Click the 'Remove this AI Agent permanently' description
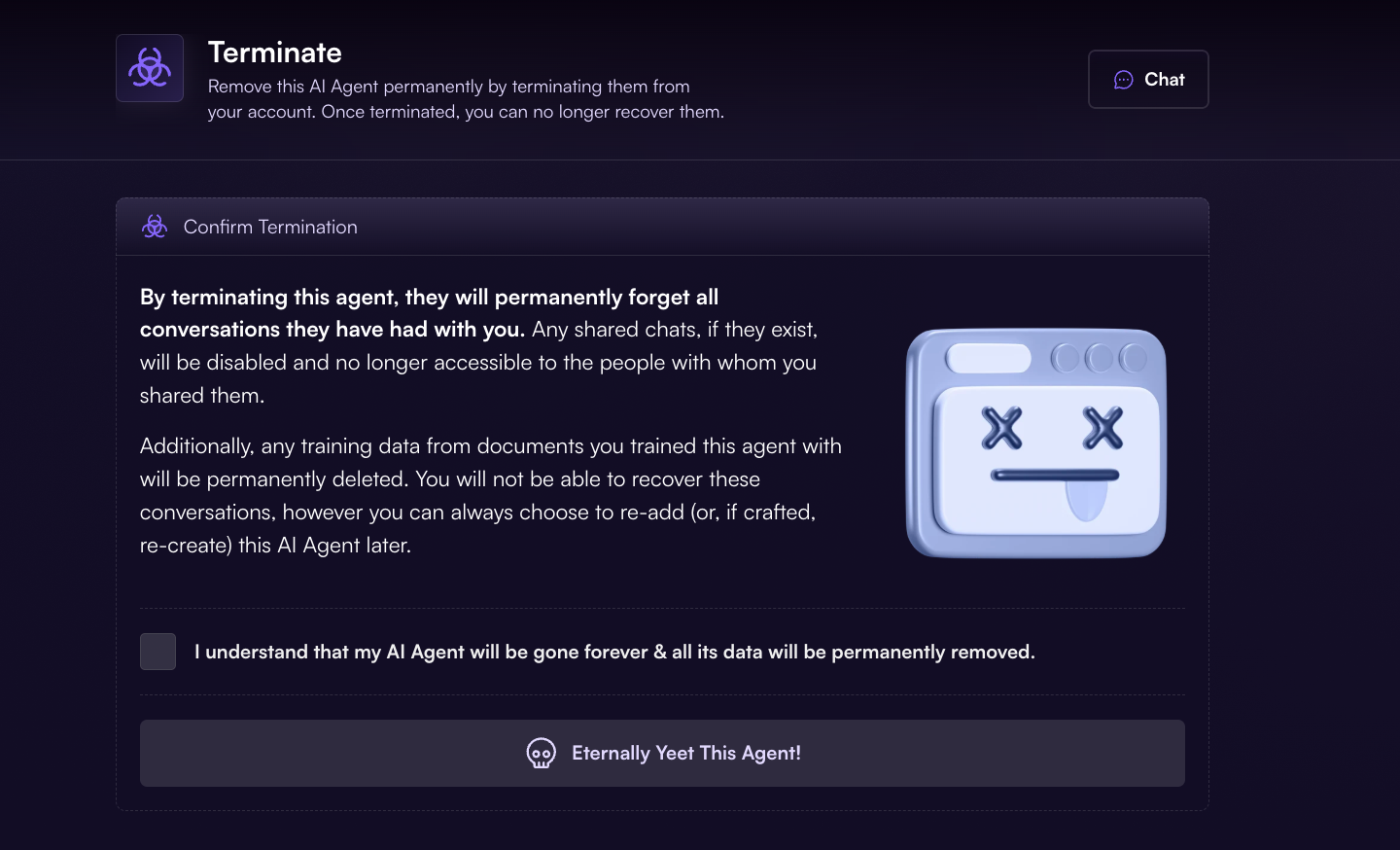Image resolution: width=1400 pixels, height=850 pixels. pos(466,99)
